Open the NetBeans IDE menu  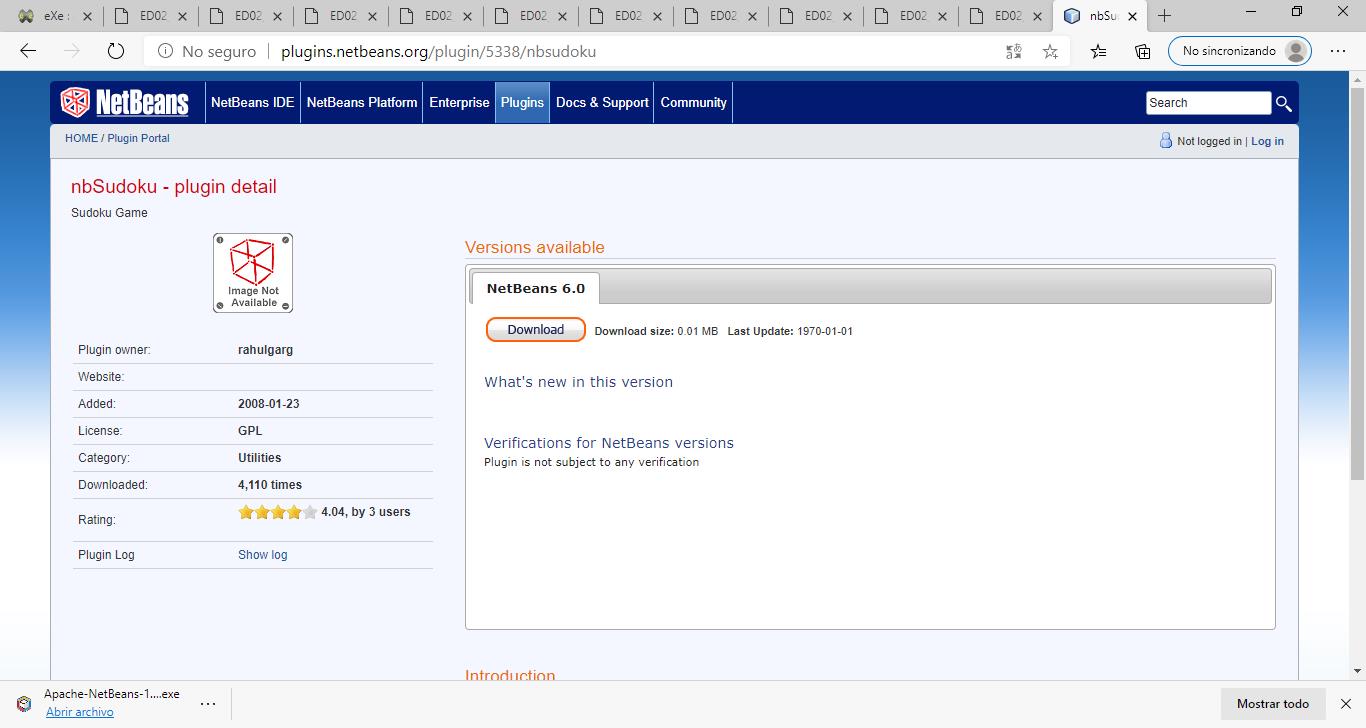252,102
